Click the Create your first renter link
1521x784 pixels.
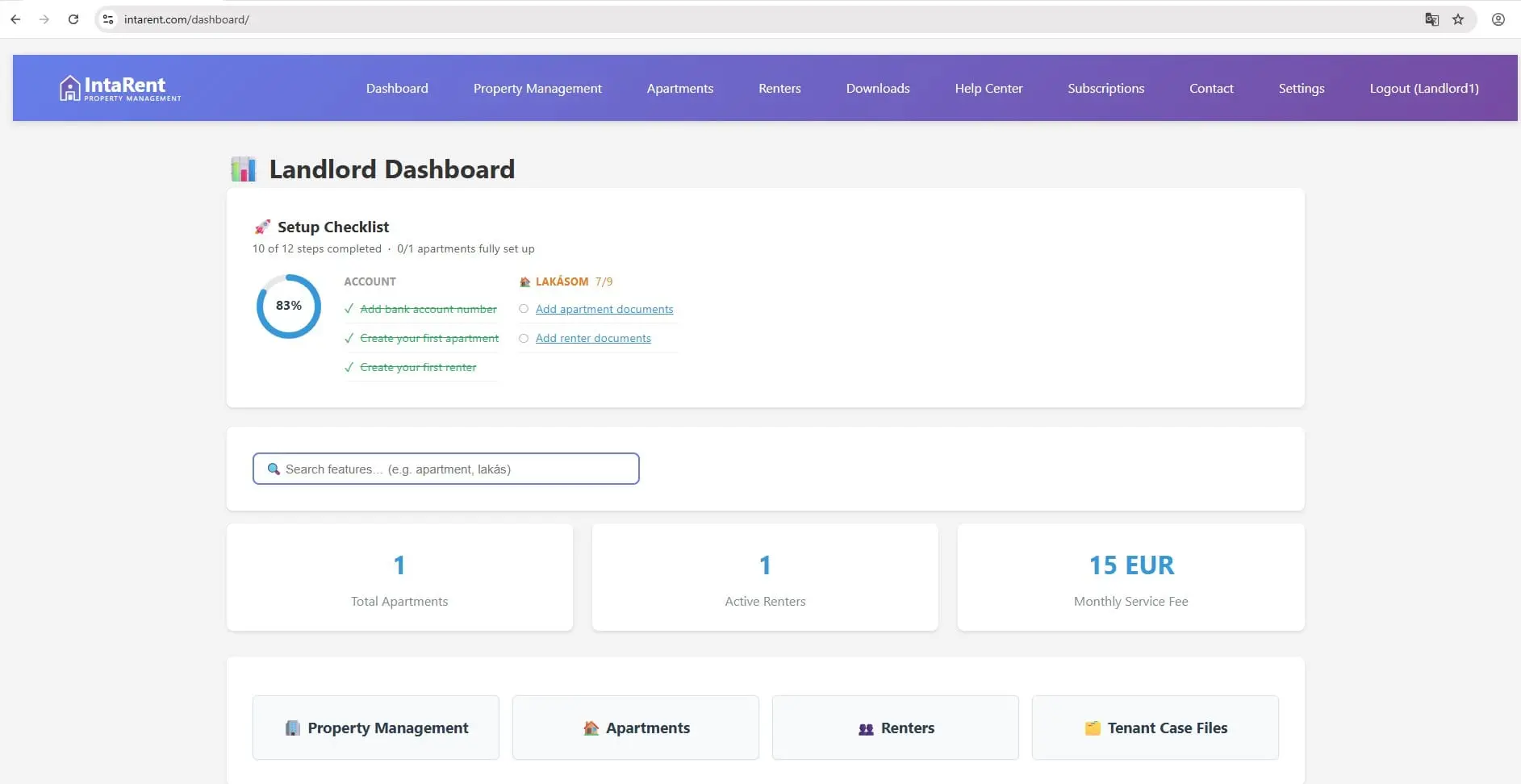pos(418,367)
